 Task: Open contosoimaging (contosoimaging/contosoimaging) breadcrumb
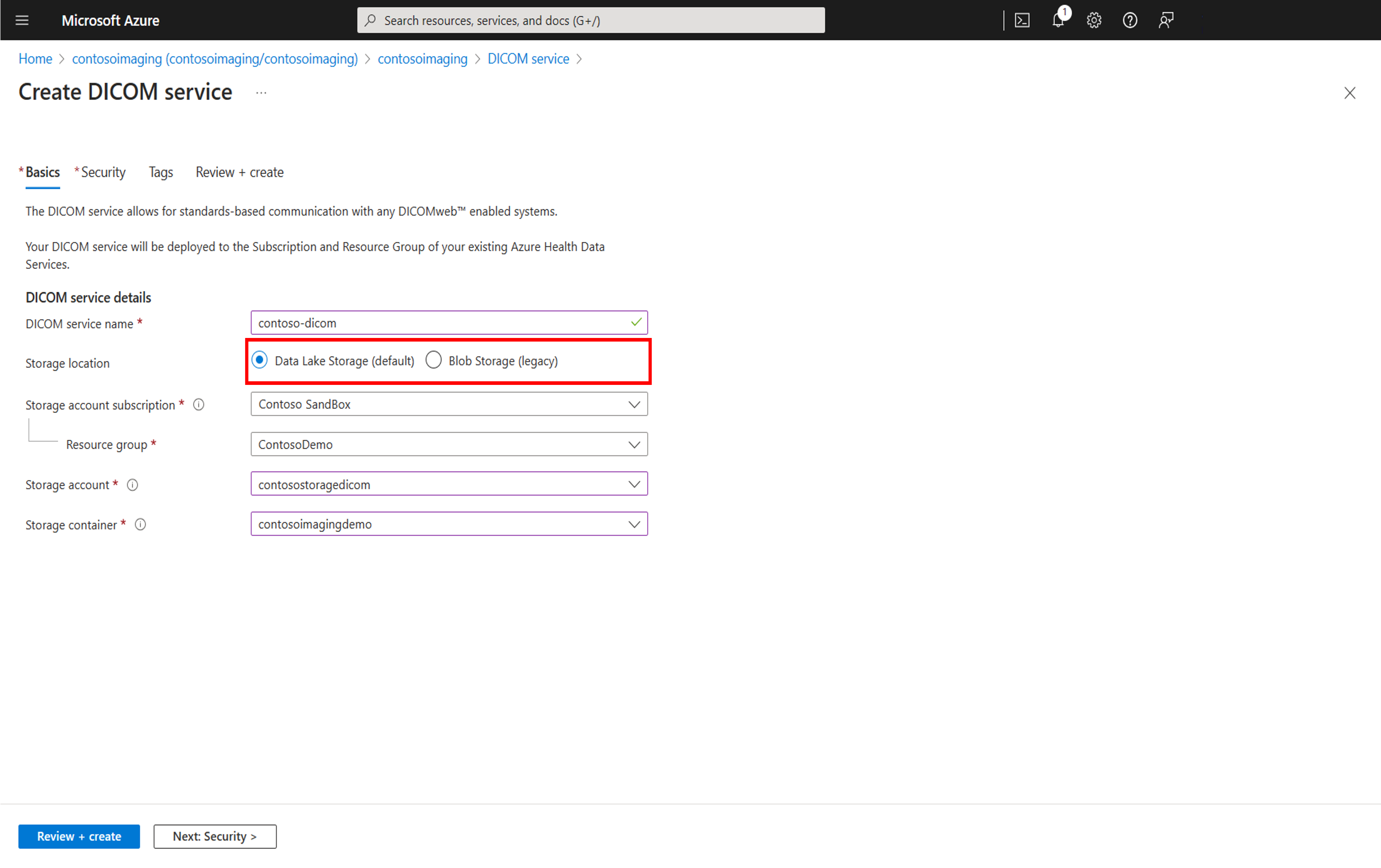click(x=215, y=59)
